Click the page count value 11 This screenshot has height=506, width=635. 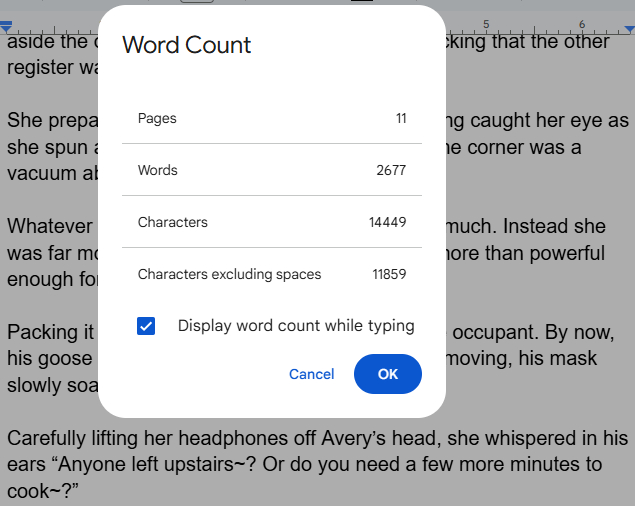401,118
